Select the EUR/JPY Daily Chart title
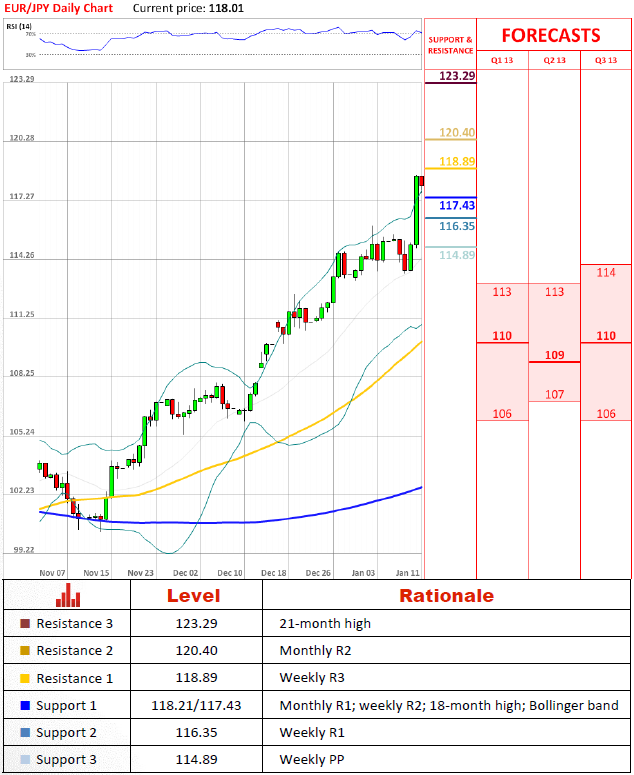634x775 pixels. 58,8
